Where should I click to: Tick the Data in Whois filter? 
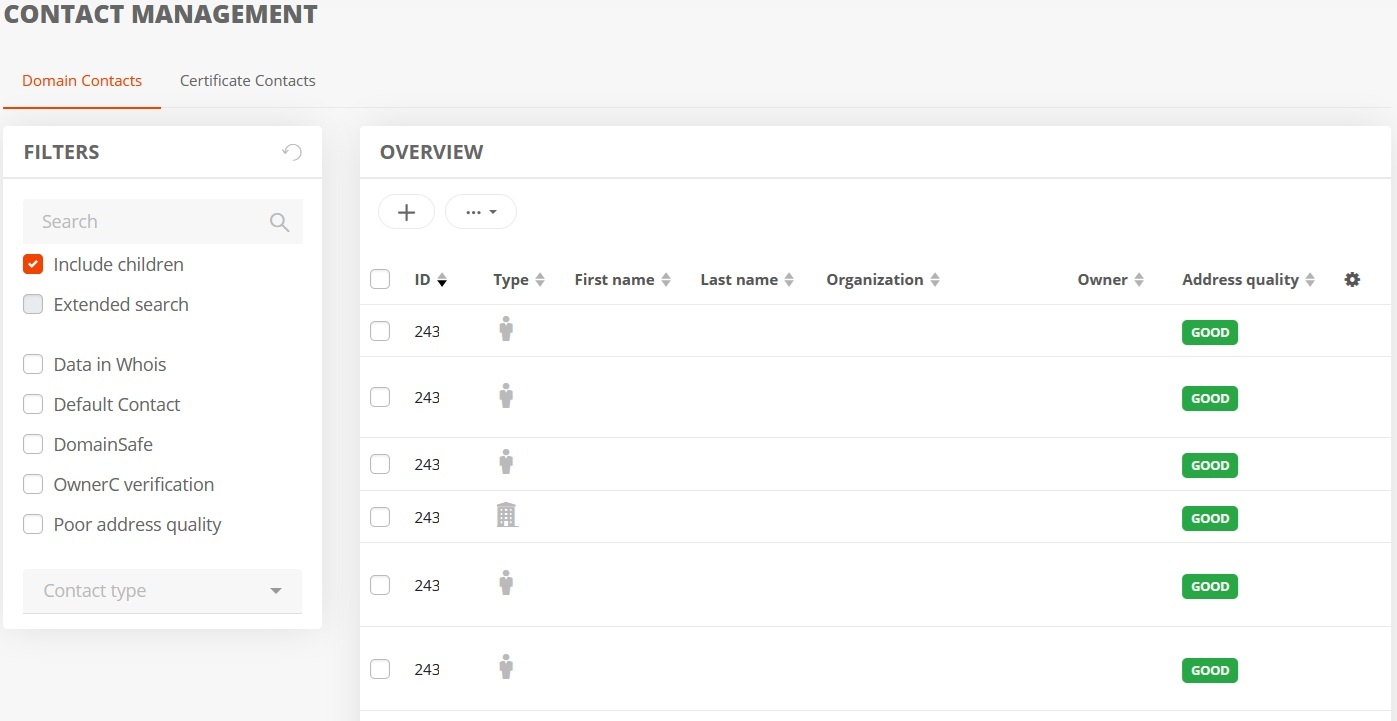coord(33,365)
